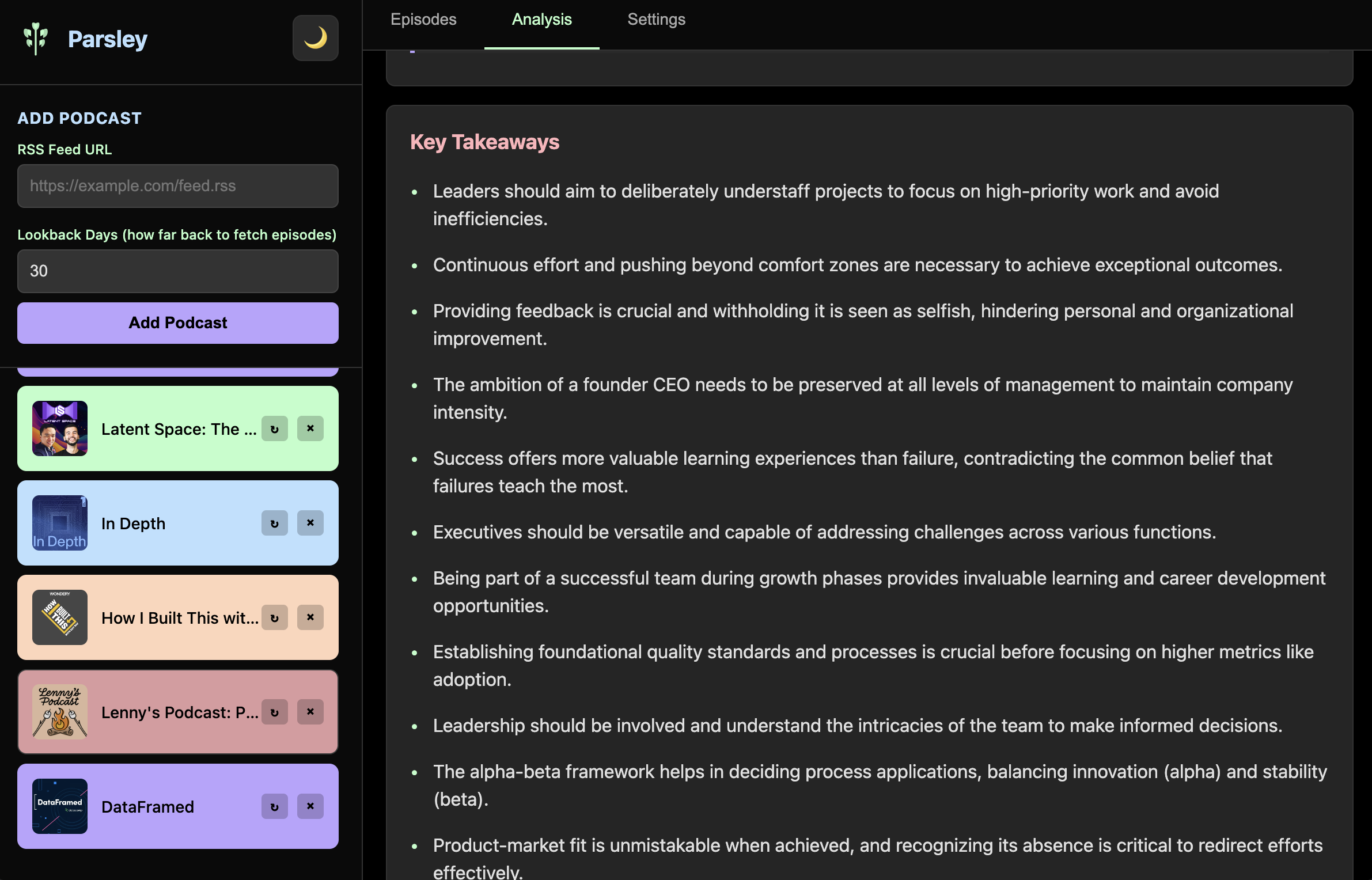Open the Settings tab
This screenshot has height=880, width=1372.
pos(656,20)
